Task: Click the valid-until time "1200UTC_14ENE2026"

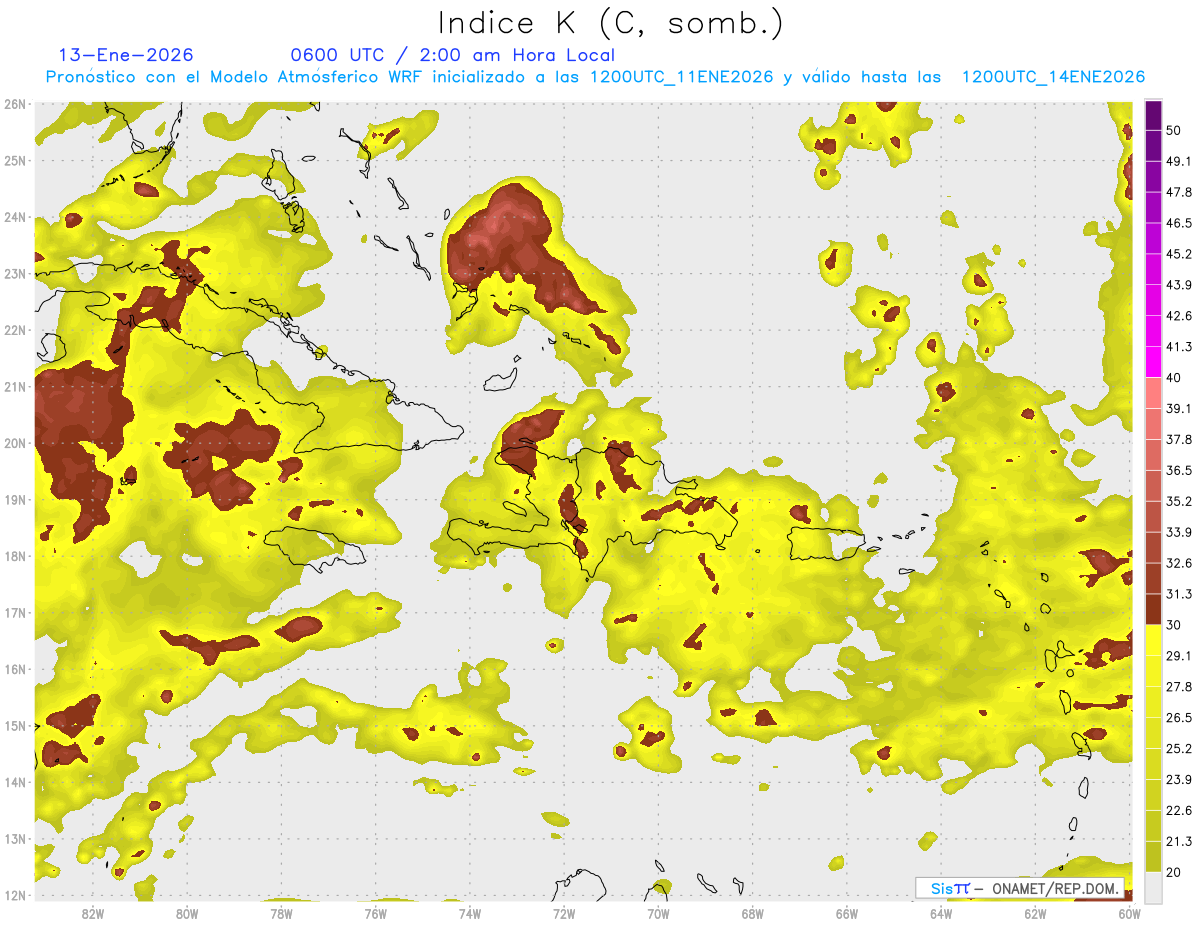Action: click(1053, 77)
